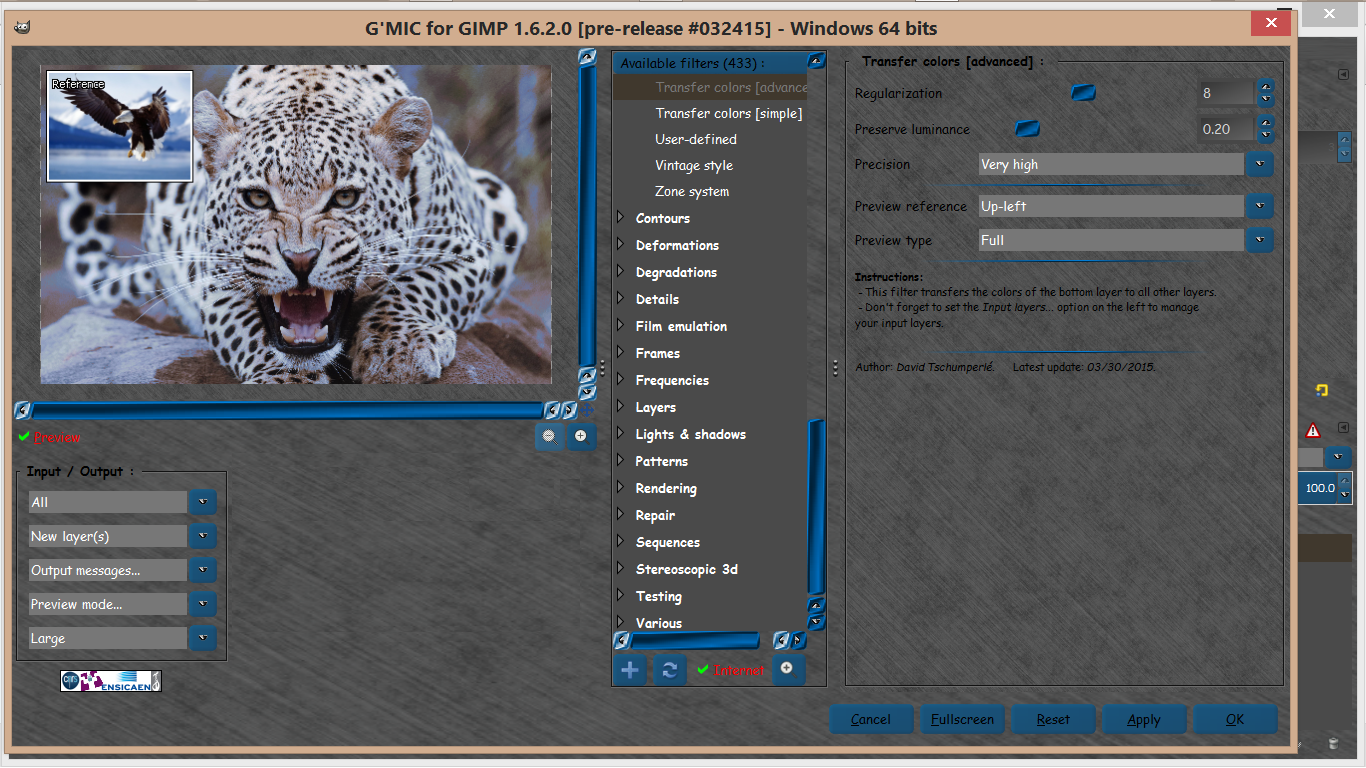Click the Regularization value field
1366x768 pixels.
[1226, 93]
